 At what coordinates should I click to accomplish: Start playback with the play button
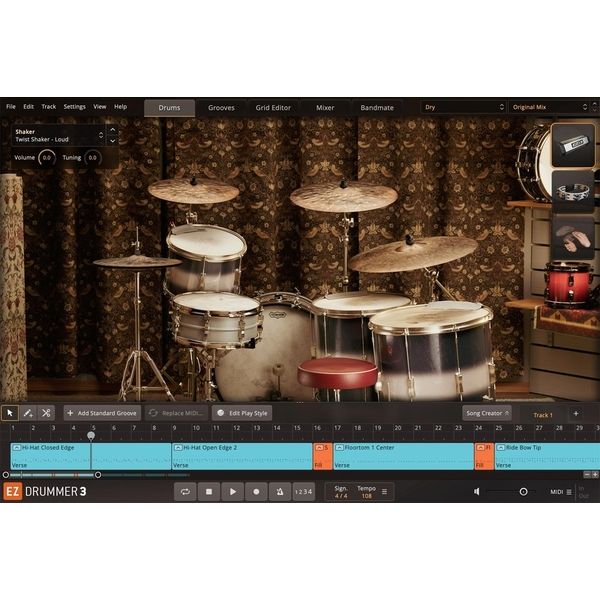(x=233, y=492)
